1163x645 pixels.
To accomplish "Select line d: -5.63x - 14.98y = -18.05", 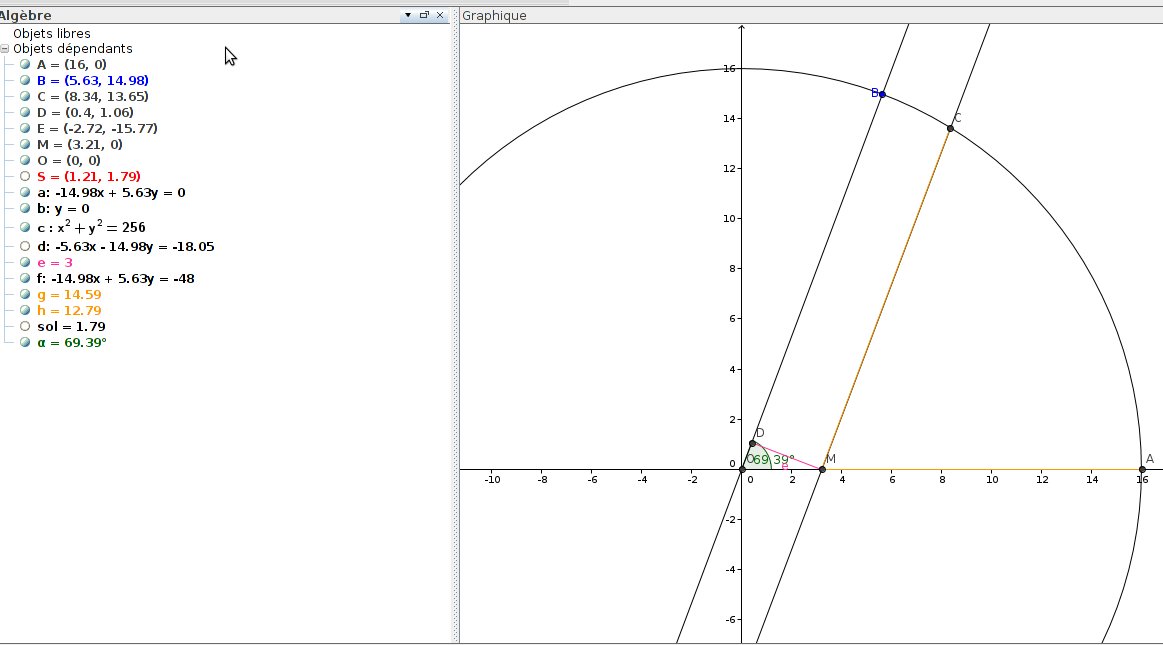I will point(126,246).
